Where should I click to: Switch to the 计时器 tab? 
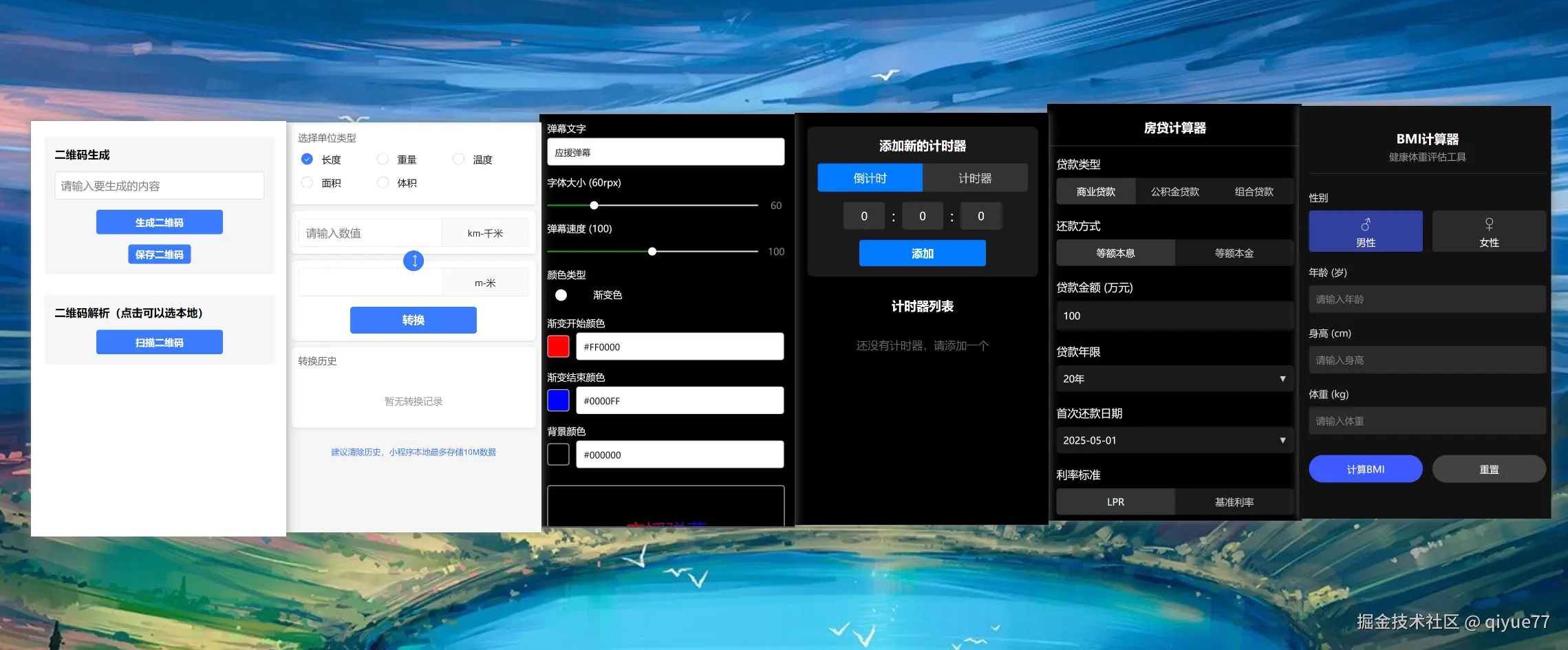(x=974, y=177)
